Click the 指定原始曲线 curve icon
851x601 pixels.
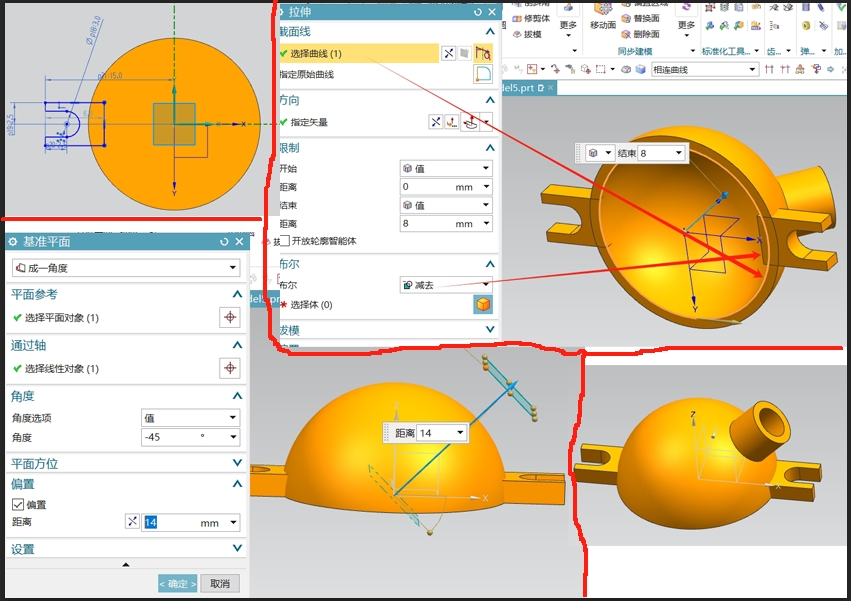coord(482,74)
